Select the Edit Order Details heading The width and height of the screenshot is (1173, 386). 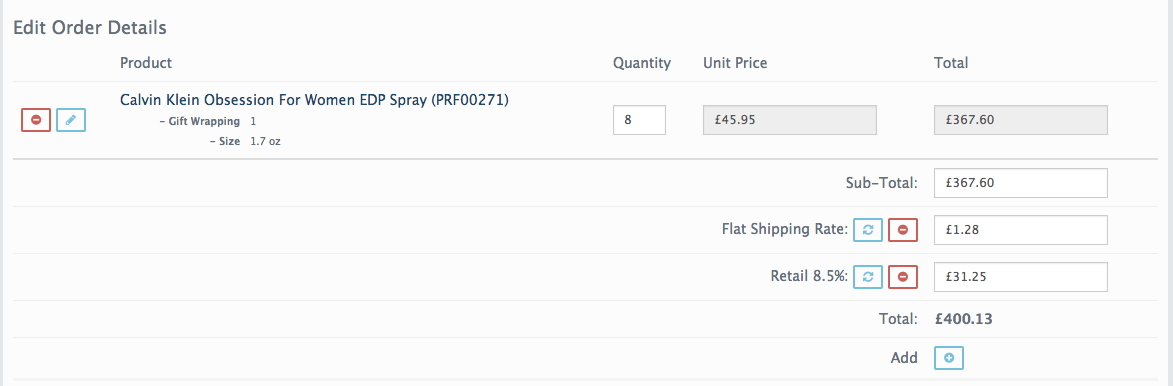click(x=90, y=28)
